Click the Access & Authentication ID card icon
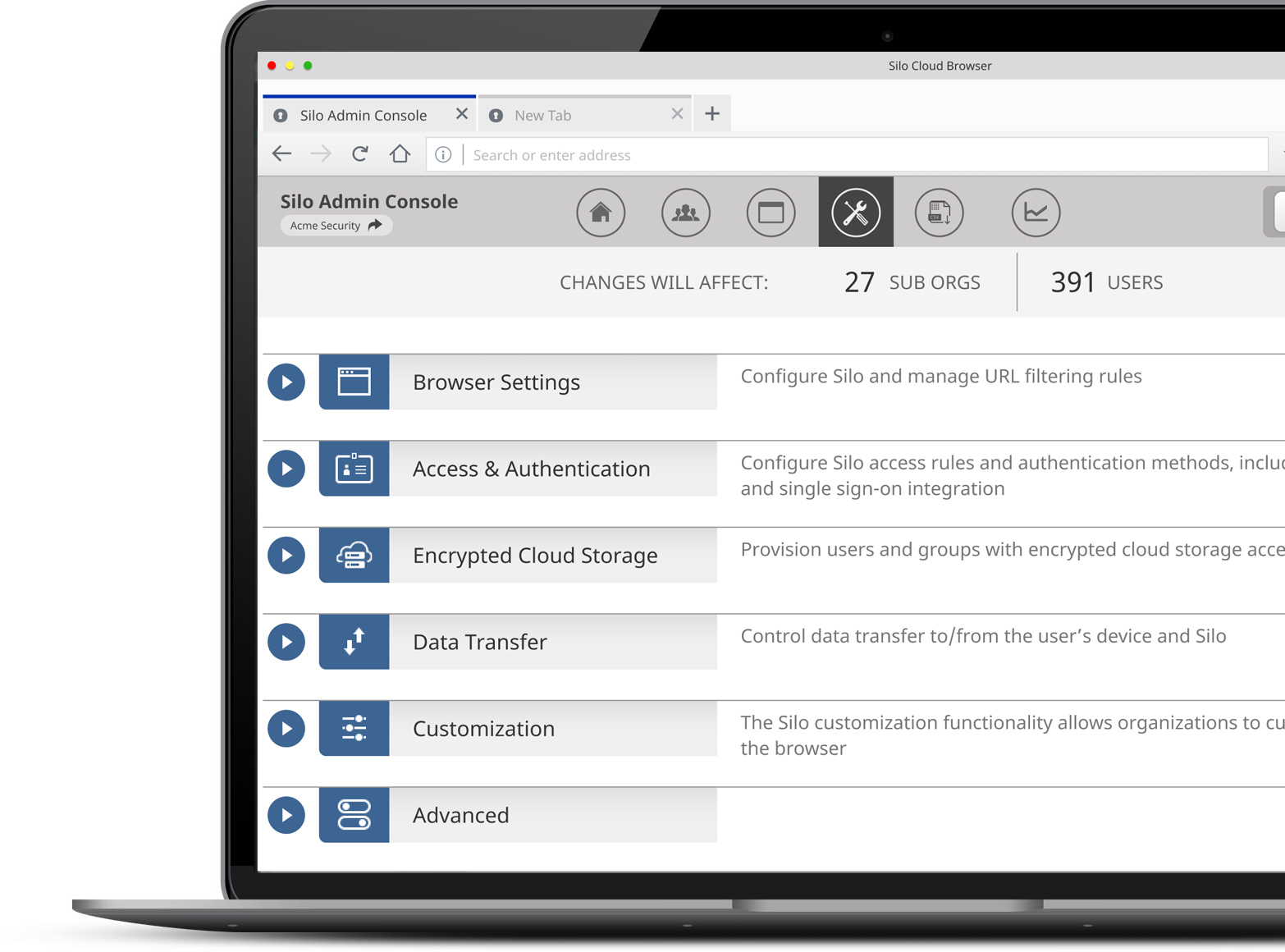 (x=354, y=469)
